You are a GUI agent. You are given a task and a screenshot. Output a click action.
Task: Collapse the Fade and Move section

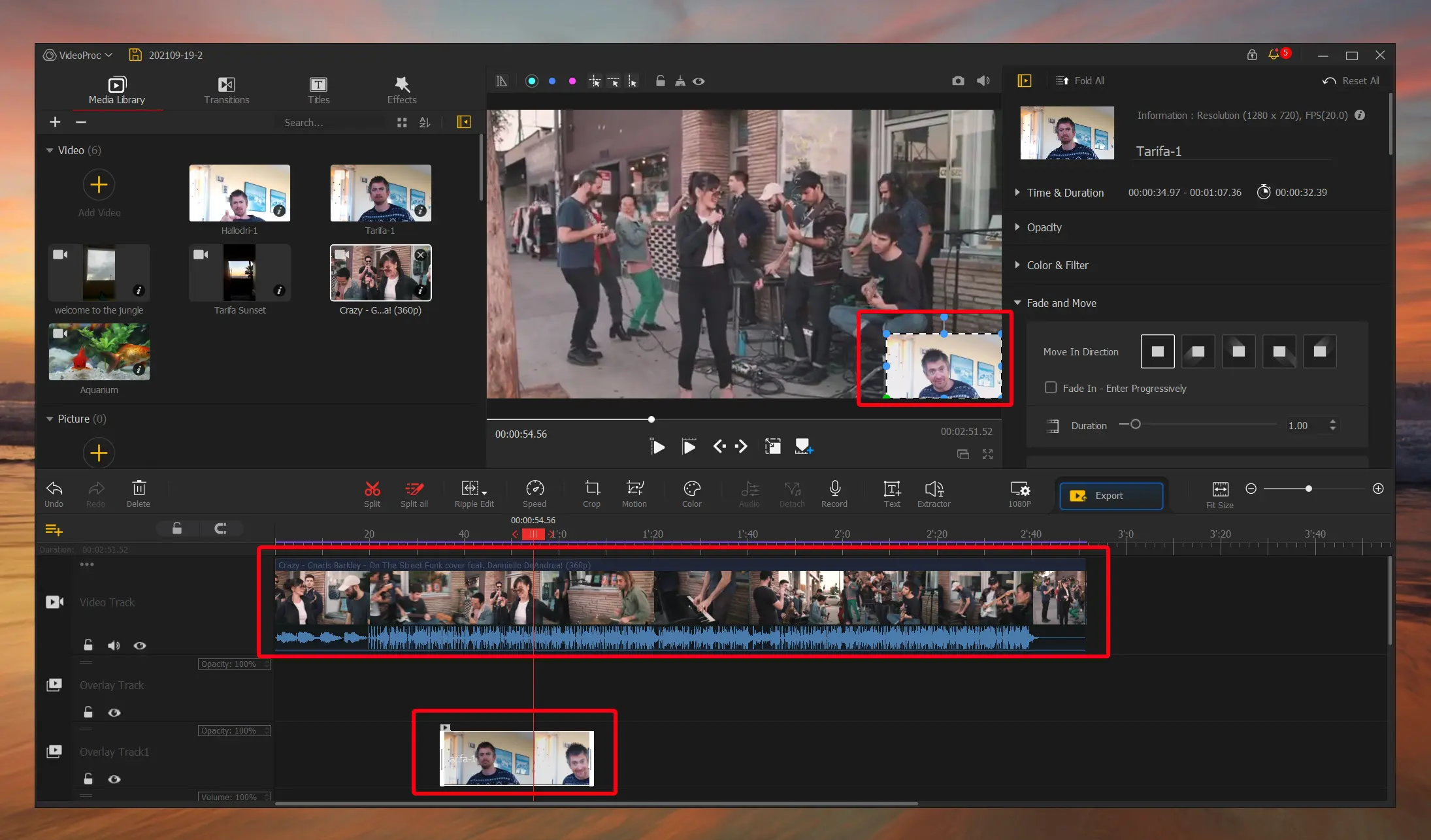1017,302
